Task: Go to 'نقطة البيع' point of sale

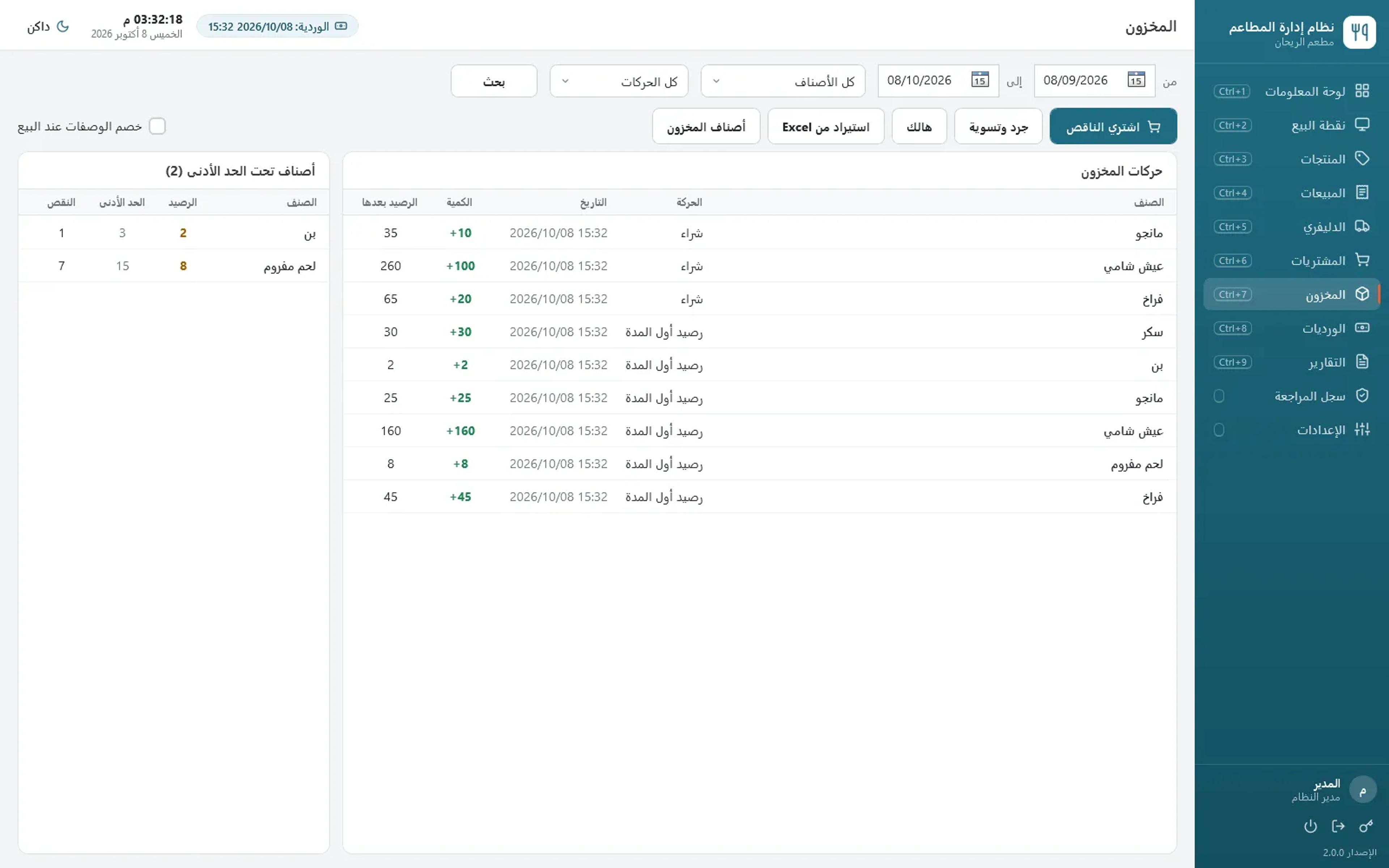Action: pyautogui.click(x=1291, y=125)
